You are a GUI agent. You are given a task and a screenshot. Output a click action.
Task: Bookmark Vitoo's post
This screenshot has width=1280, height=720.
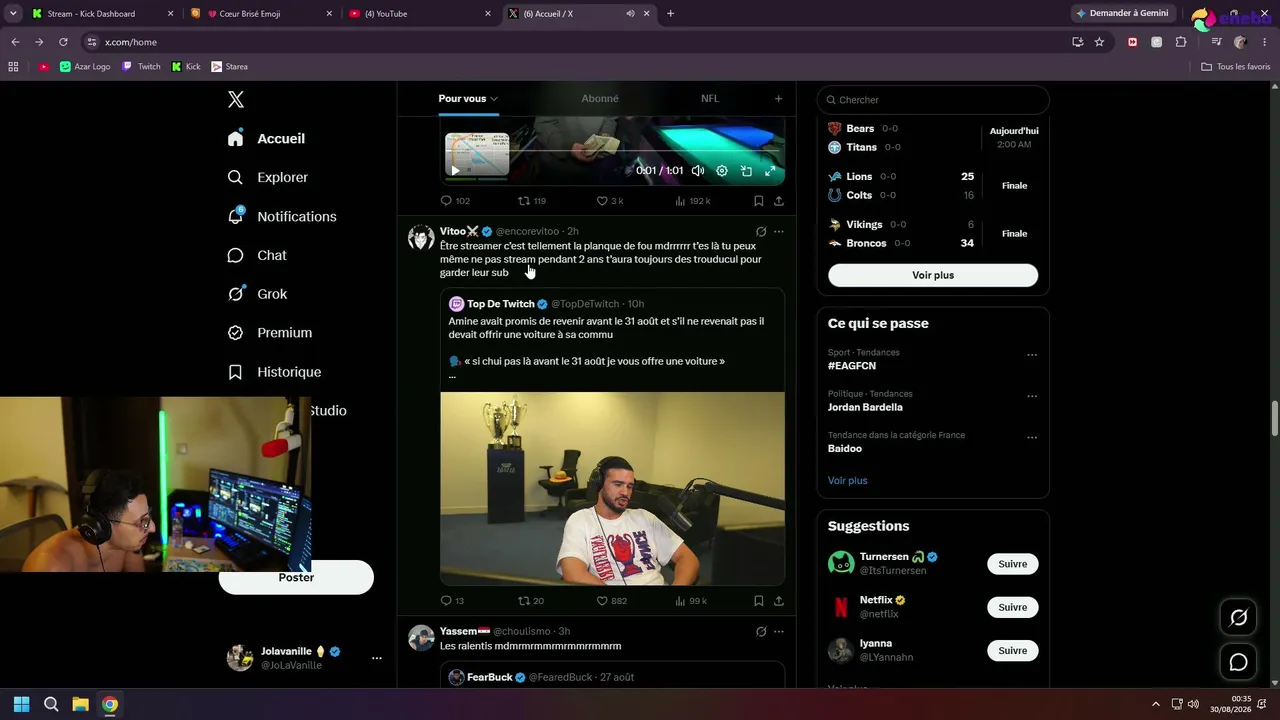click(x=759, y=601)
